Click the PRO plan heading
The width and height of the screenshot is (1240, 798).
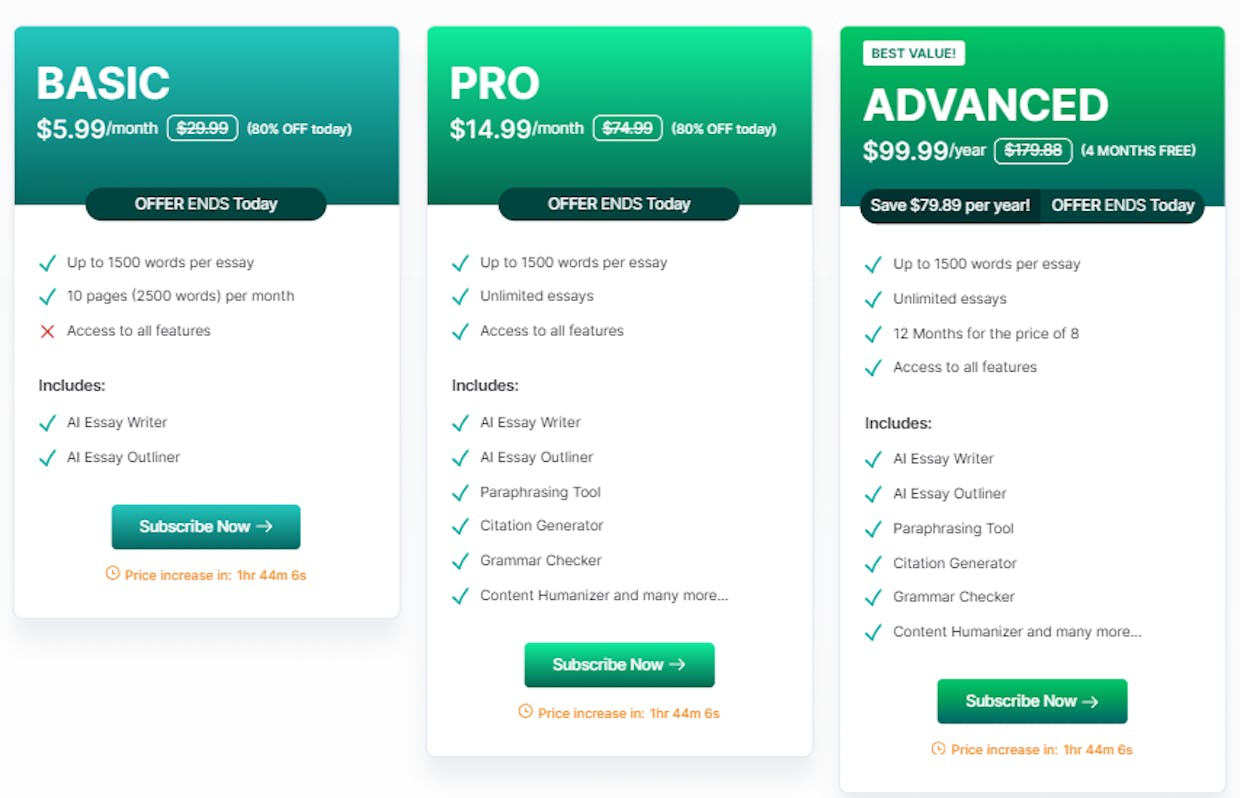[495, 84]
